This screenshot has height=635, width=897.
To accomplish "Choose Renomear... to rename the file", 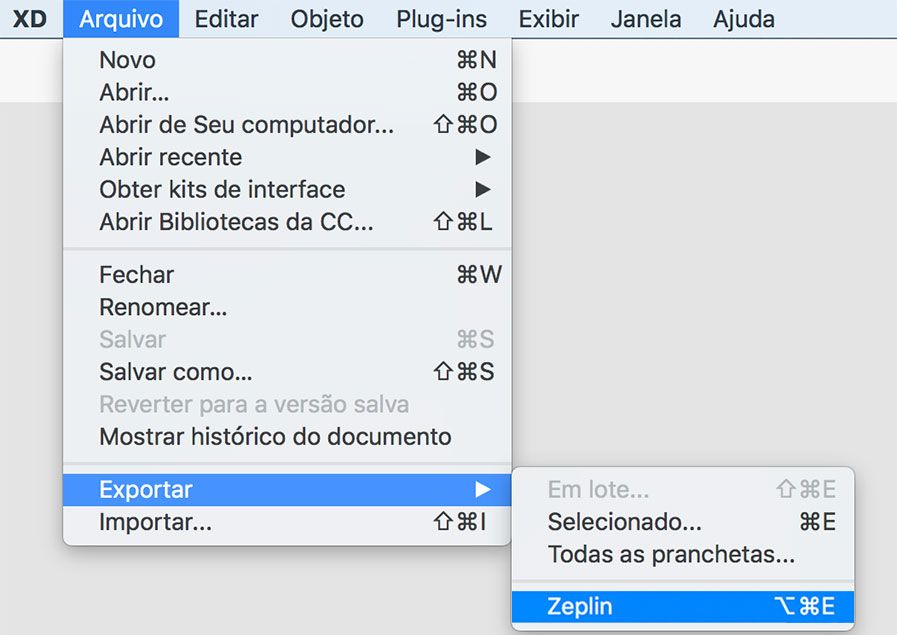I will [x=162, y=307].
